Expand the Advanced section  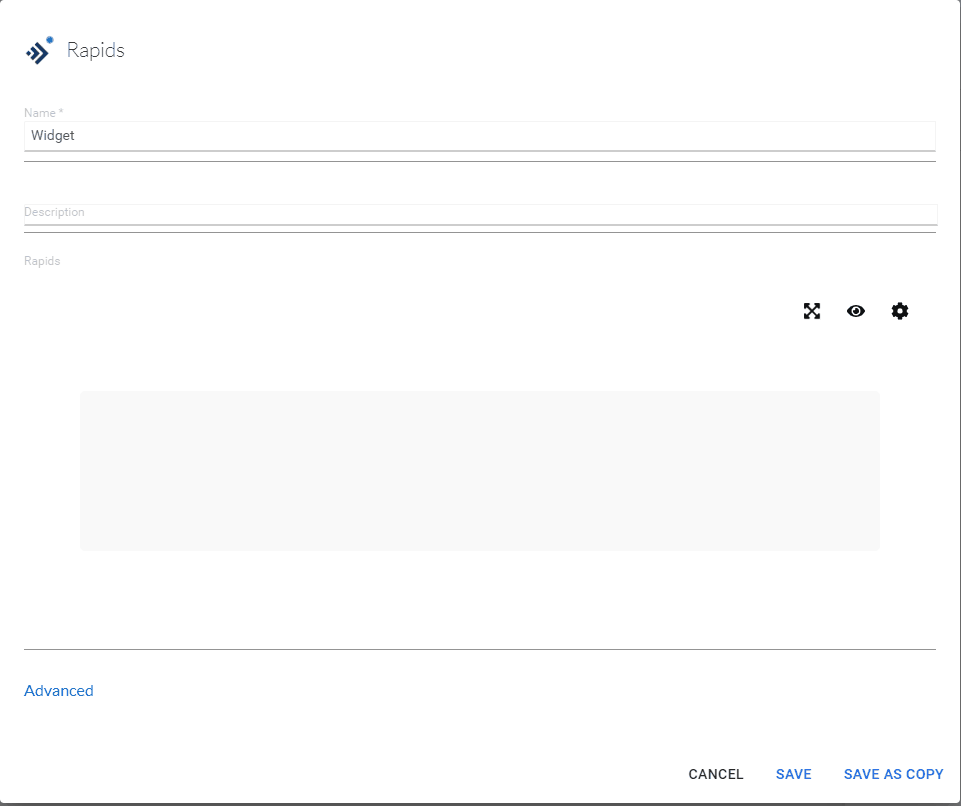[x=59, y=691]
